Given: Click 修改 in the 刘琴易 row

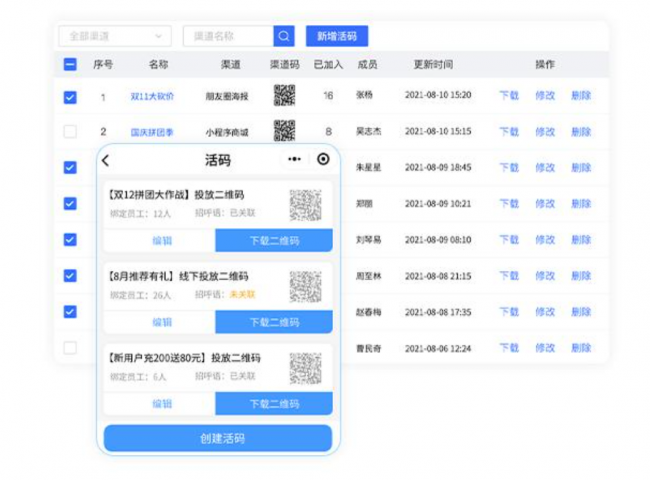Looking at the screenshot, I should click(545, 240).
